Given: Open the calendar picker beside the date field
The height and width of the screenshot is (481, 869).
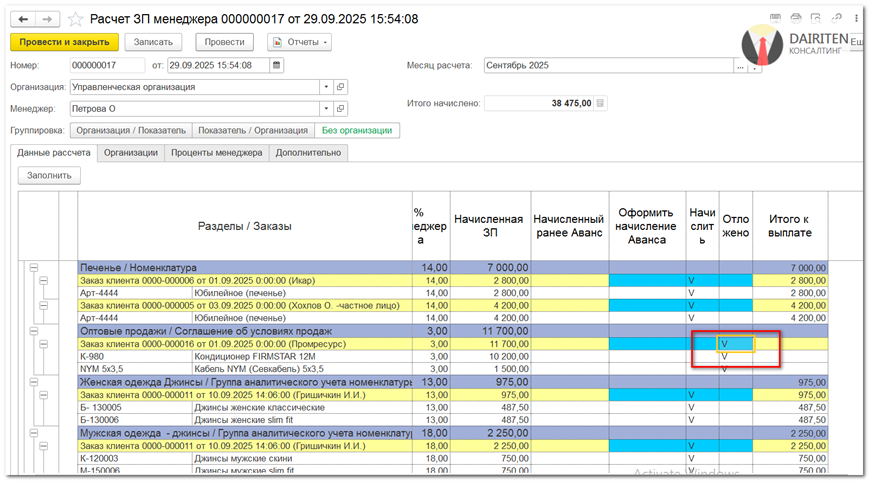Looking at the screenshot, I should [276, 65].
